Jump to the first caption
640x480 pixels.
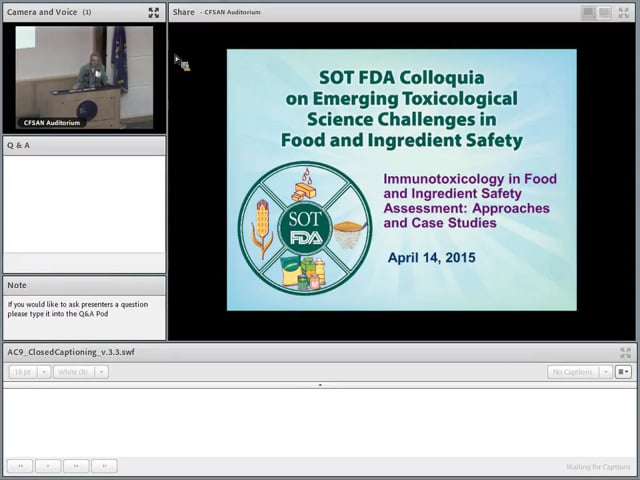pyautogui.click(x=20, y=466)
